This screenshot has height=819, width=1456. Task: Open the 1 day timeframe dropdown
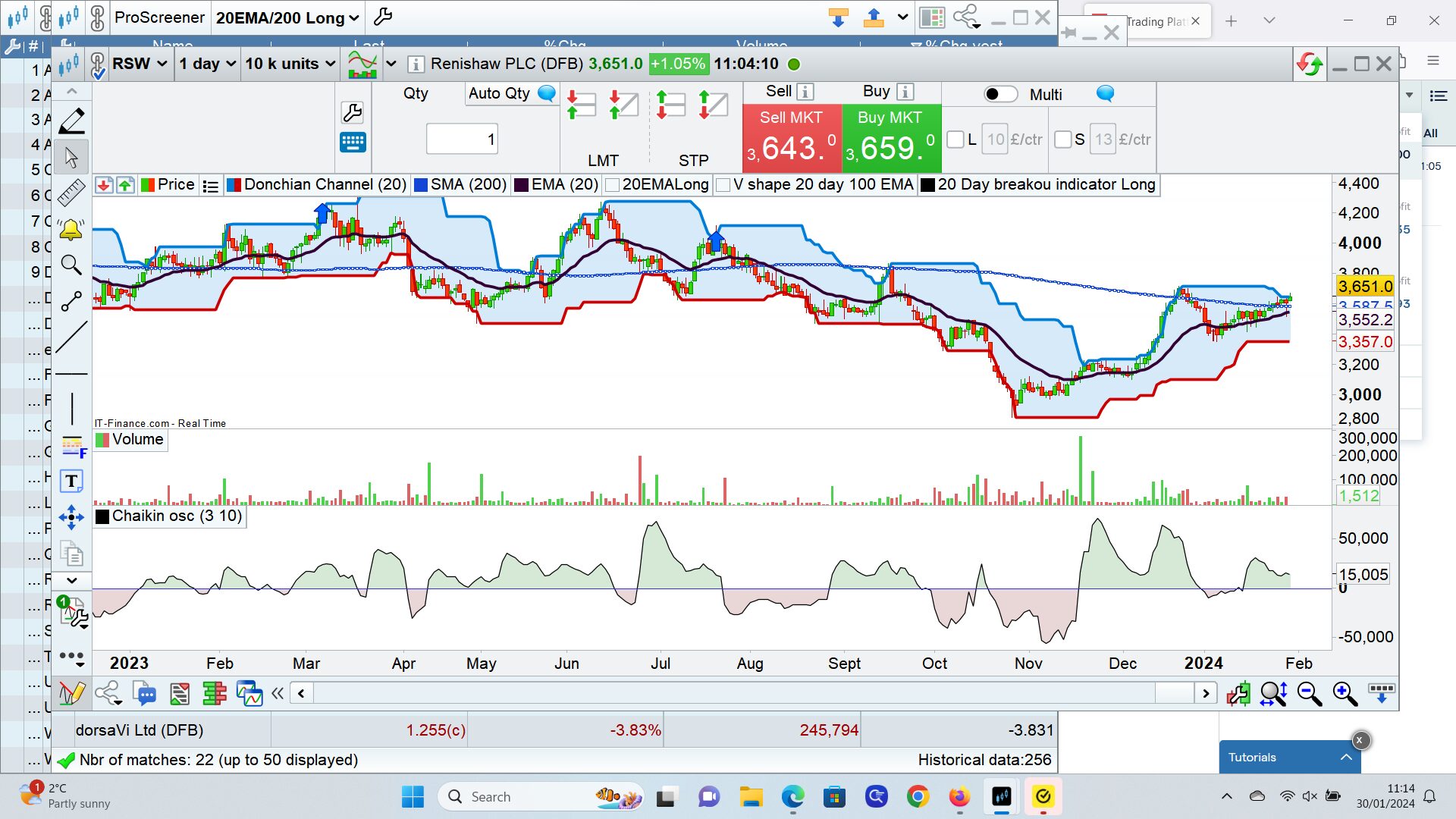[x=207, y=64]
